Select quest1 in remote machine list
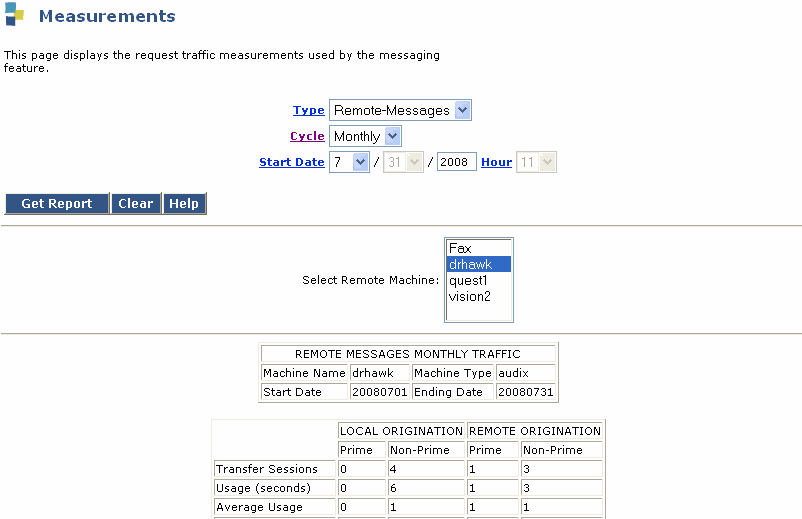Screen dimensions: 802x519 tap(479, 280)
